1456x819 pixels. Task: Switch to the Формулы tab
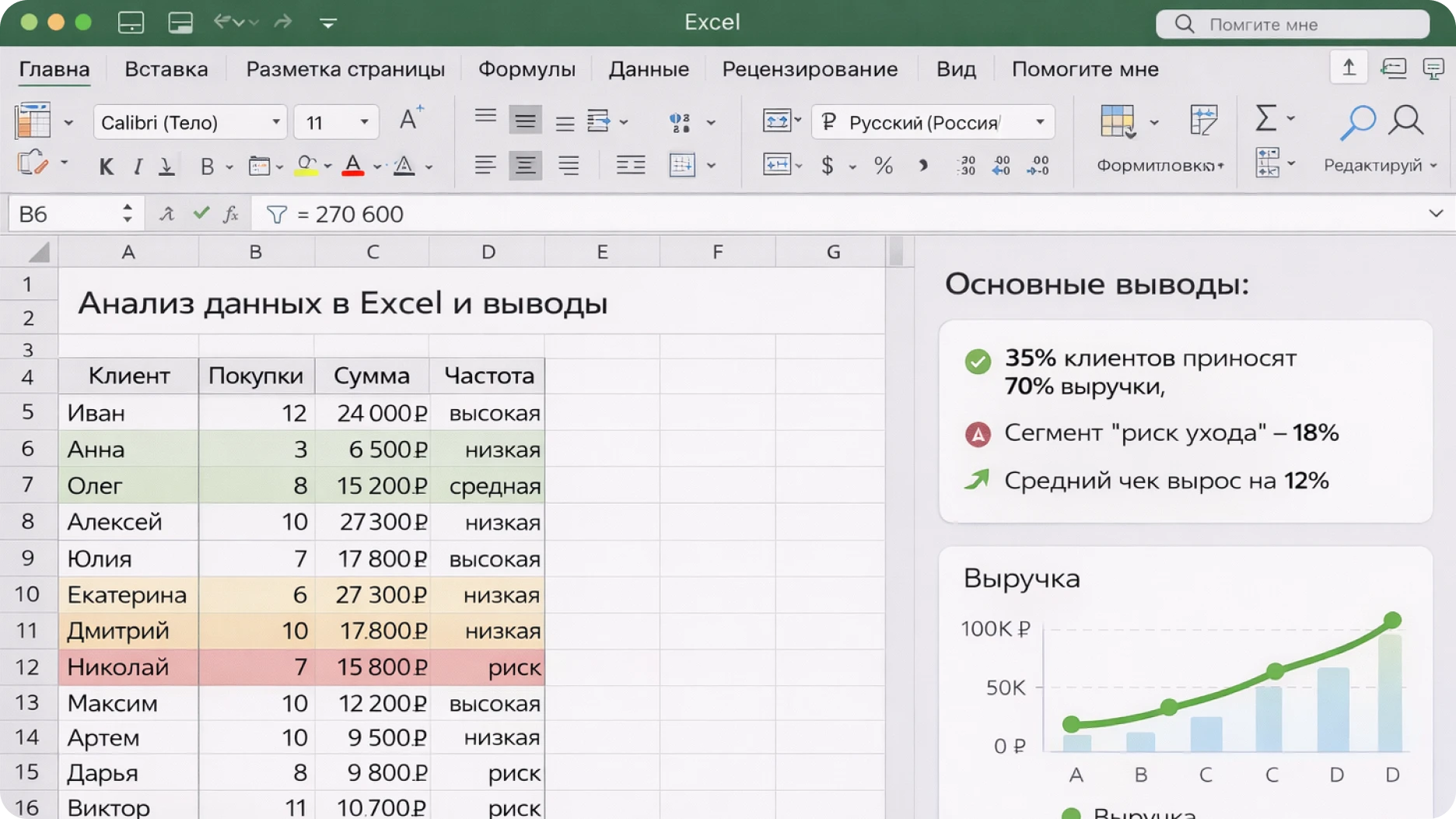coord(527,69)
